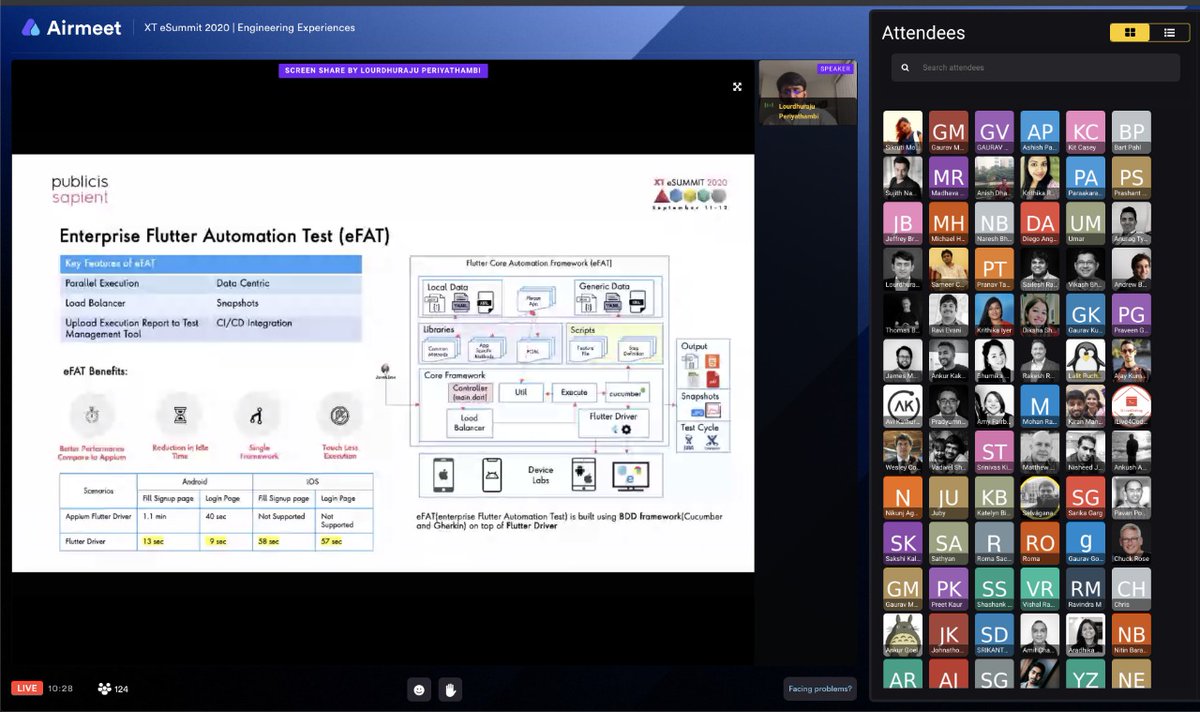This screenshot has height=712, width=1200.
Task: Open attendee KC Kit Casey avatar
Action: coord(1085,131)
